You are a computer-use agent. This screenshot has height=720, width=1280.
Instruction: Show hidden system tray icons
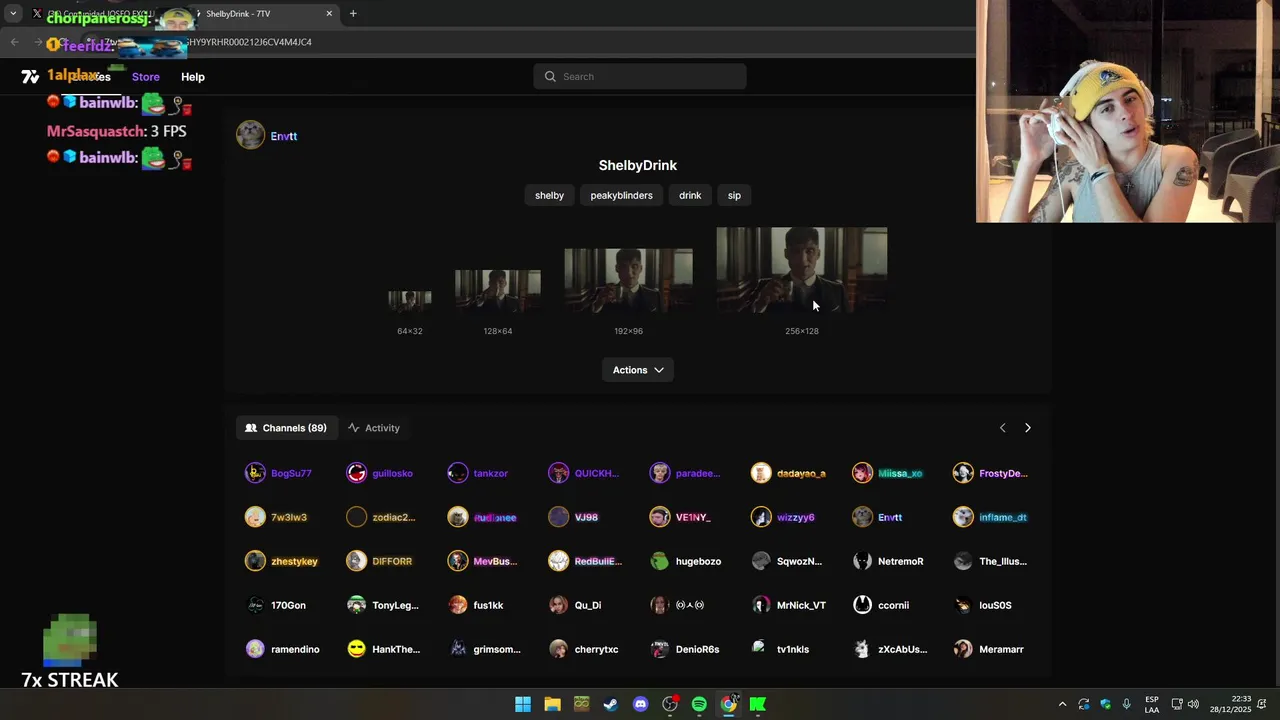pyautogui.click(x=1062, y=704)
